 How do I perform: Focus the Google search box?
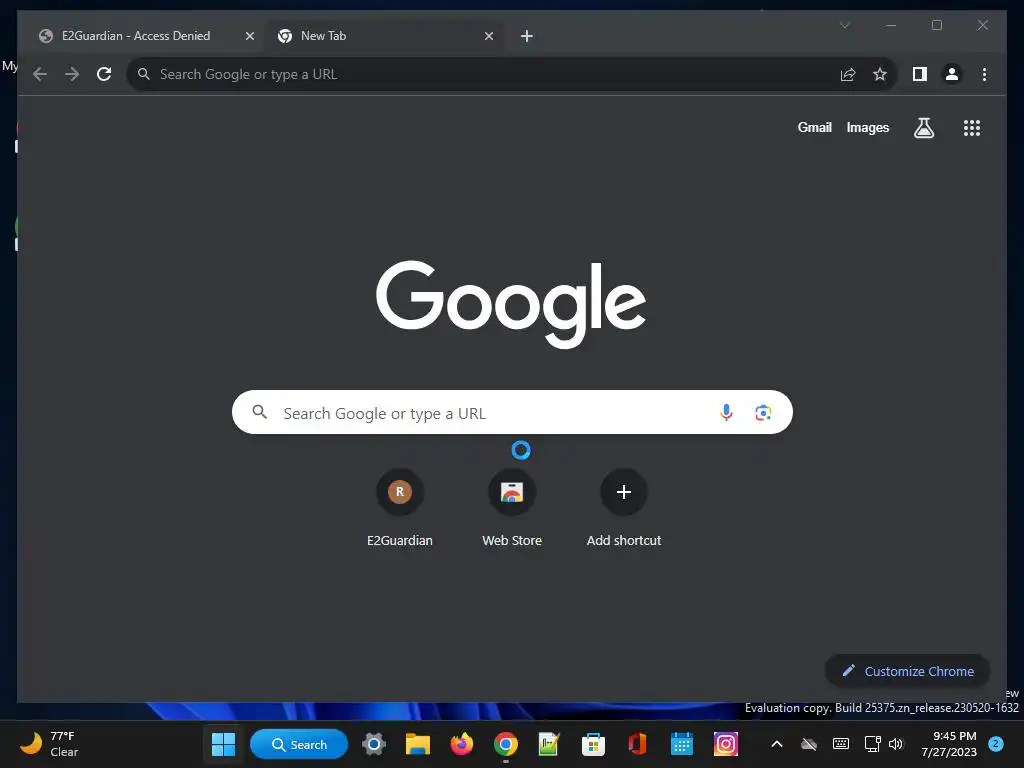pos(512,413)
